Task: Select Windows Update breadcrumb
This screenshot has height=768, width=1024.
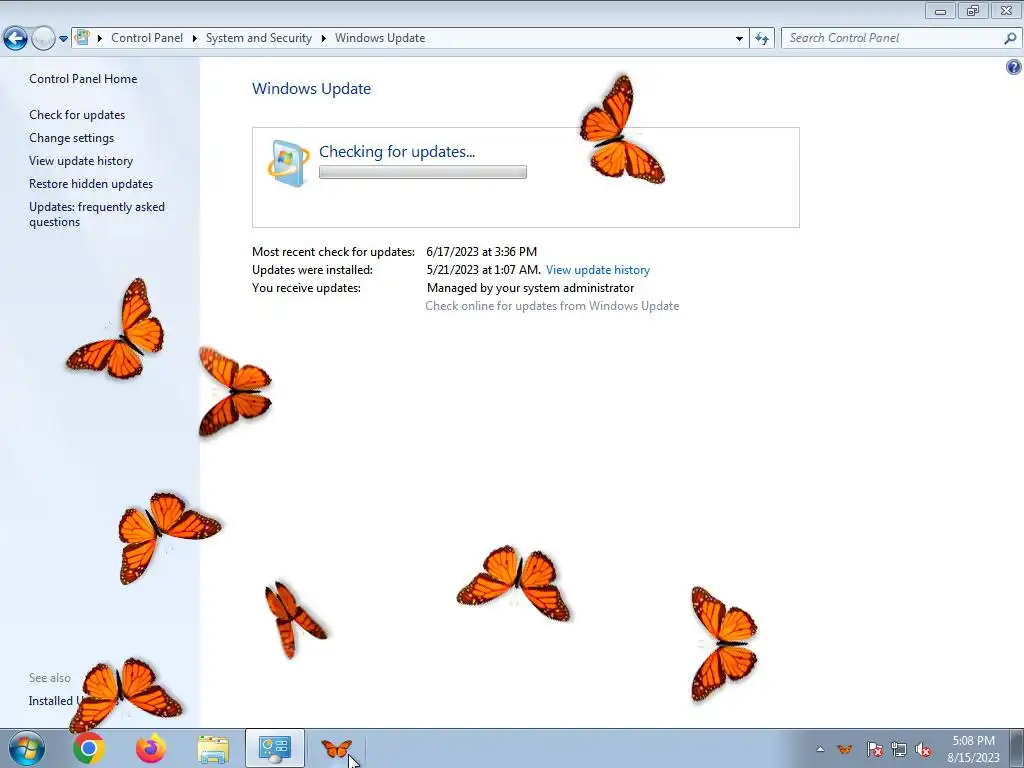Action: tap(380, 38)
